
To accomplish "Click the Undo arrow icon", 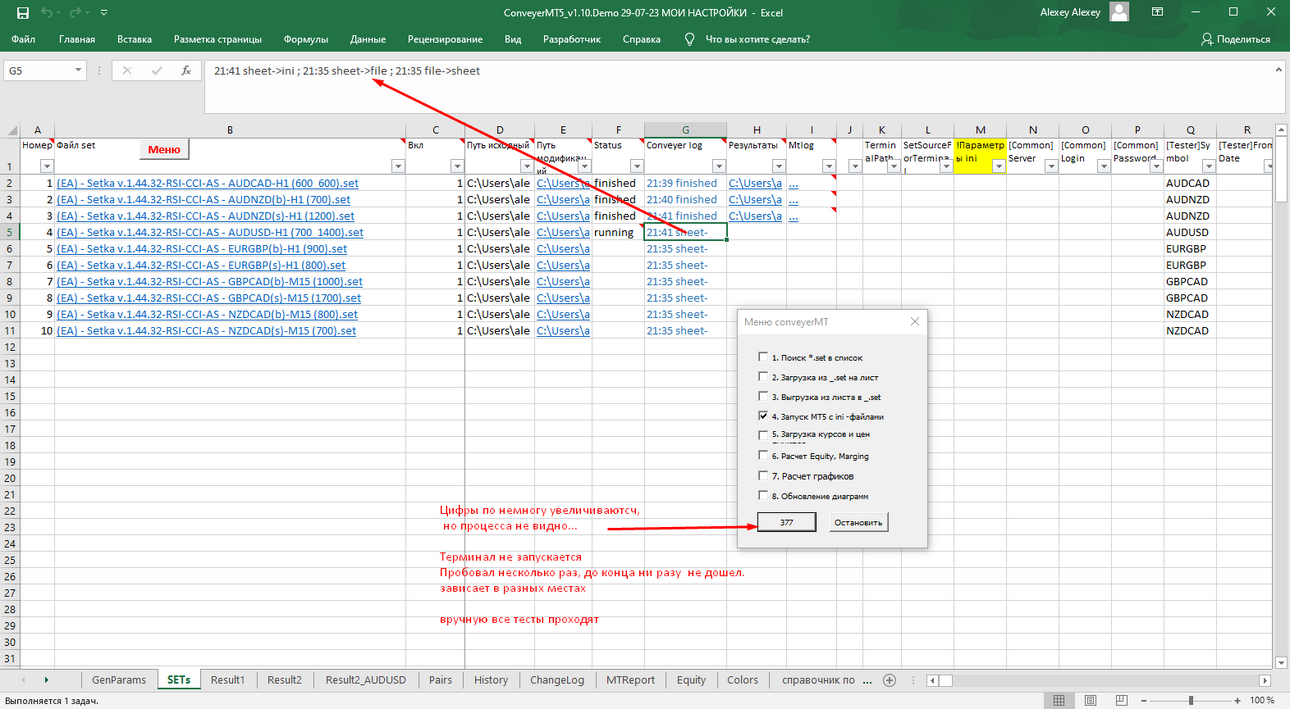I will tap(46, 13).
